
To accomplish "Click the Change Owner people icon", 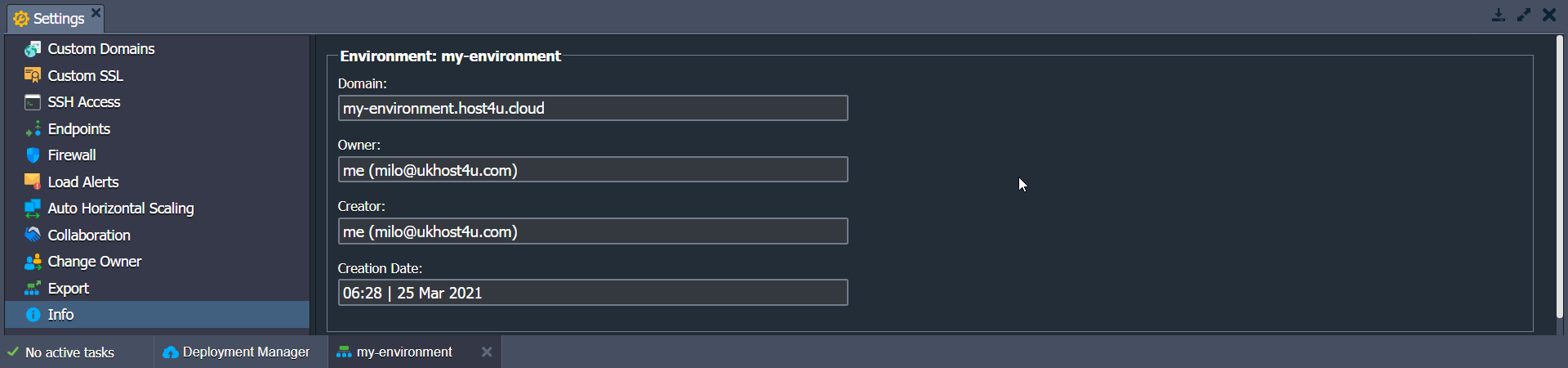I will click(33, 262).
